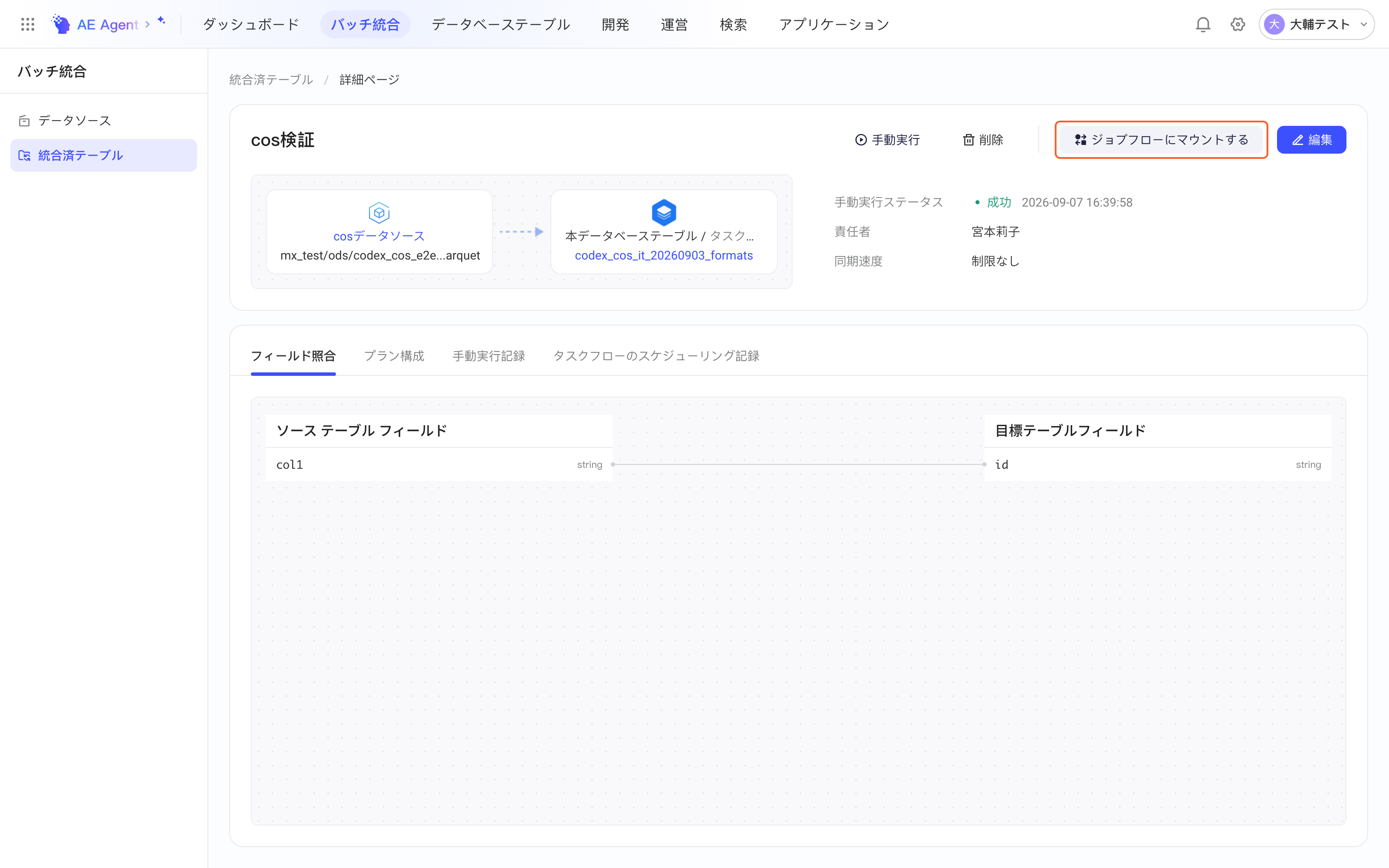1389x868 pixels.
Task: Click the 手動実行 button
Action: [887, 139]
